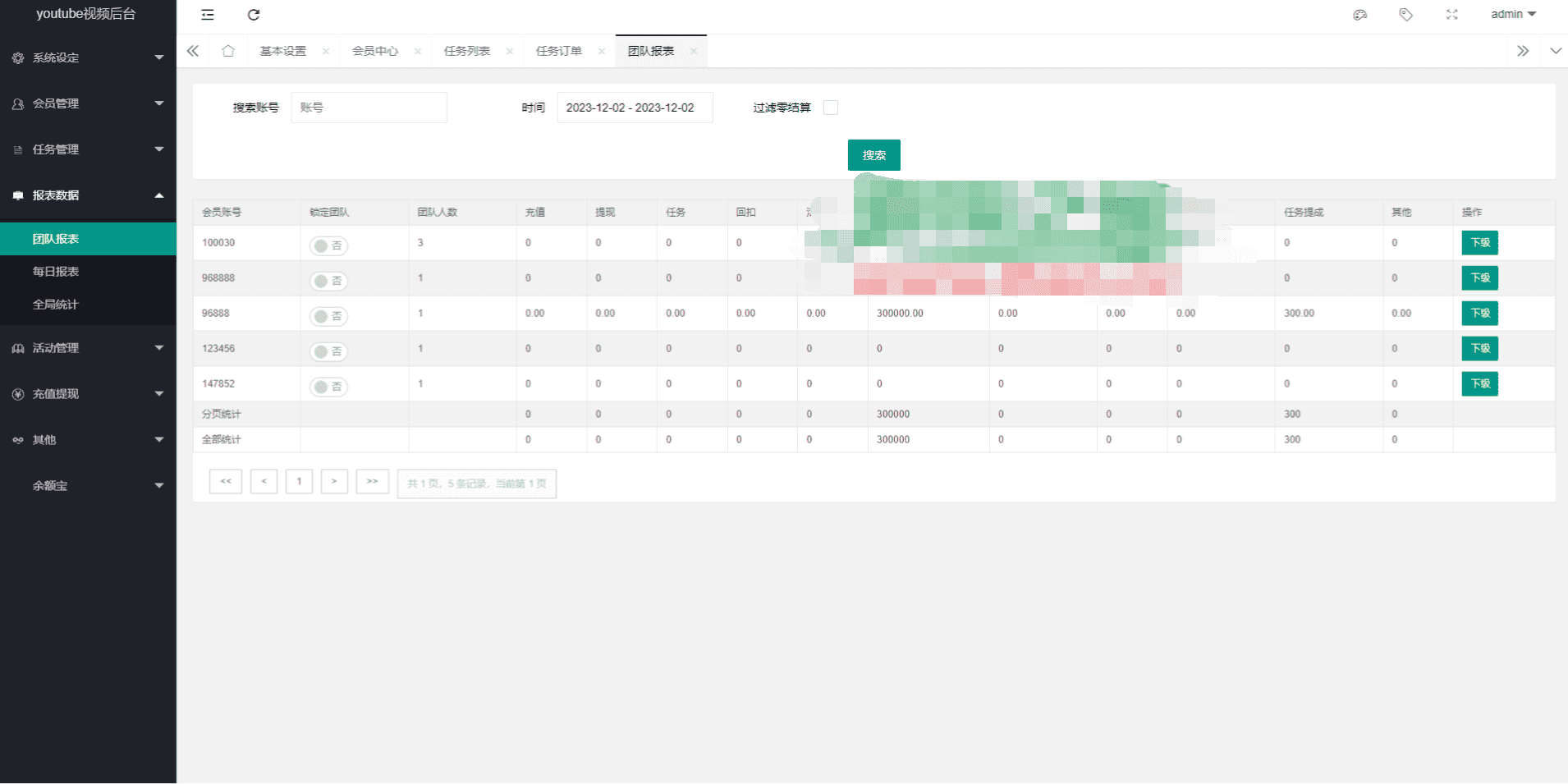1568x784 pixels.
Task: Click the green 搜索 button
Action: pos(873,155)
